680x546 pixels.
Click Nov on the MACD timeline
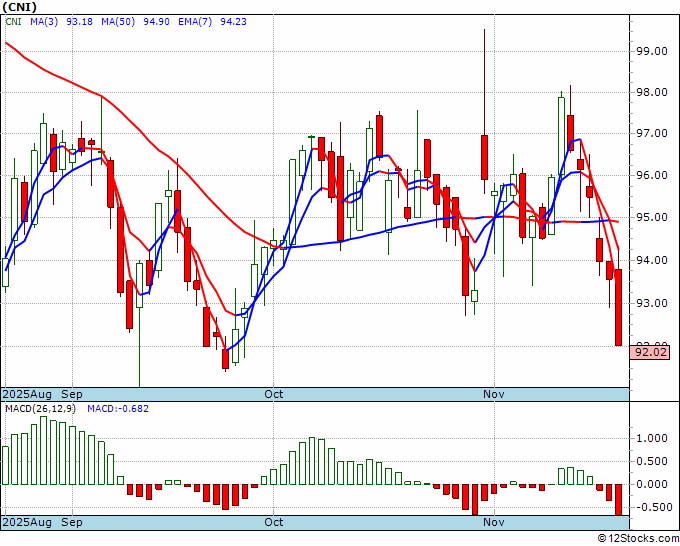(494, 522)
